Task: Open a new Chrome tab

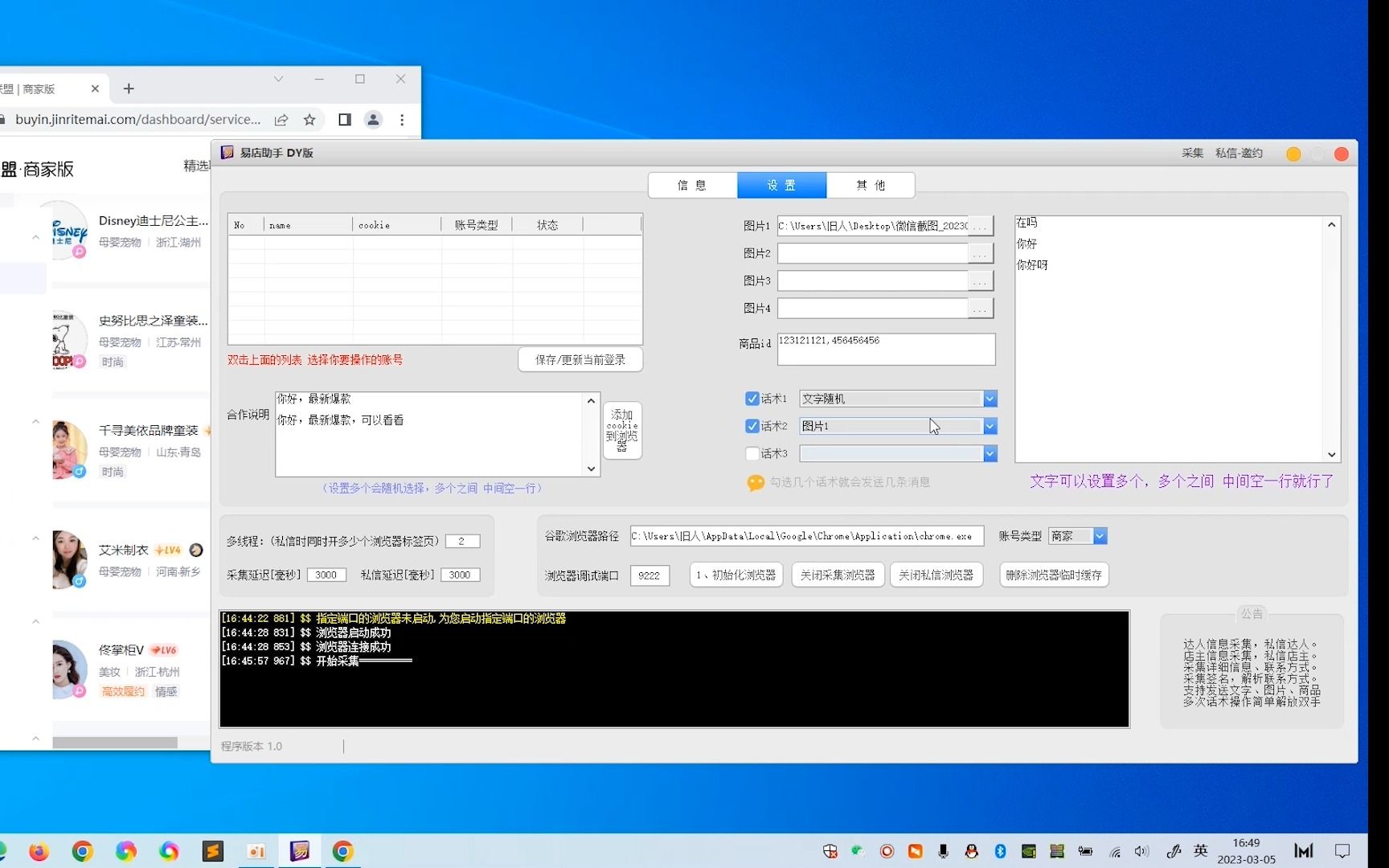Action: (129, 88)
